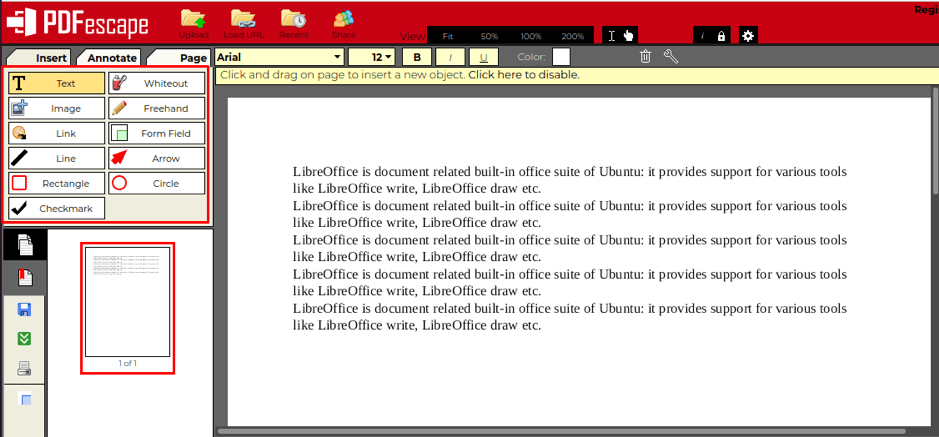Toggle Underline formatting

tap(482, 57)
